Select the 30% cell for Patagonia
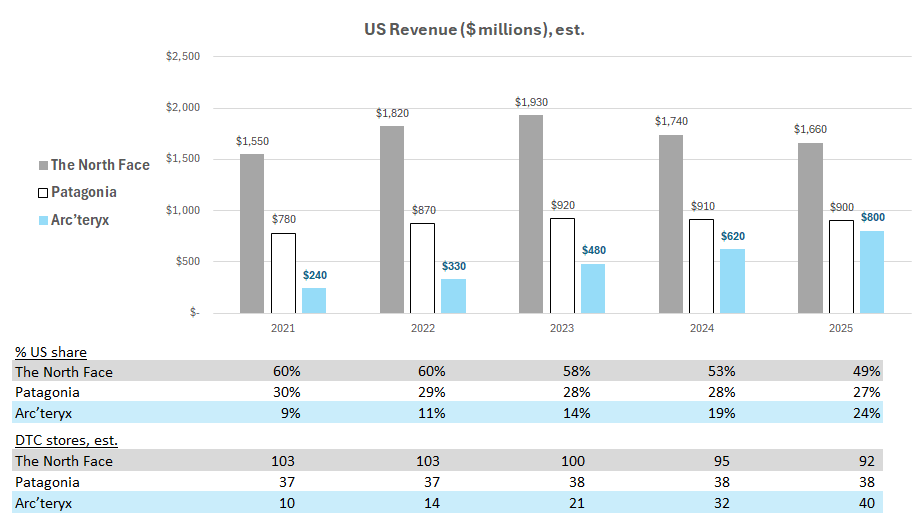Image resolution: width=919 pixels, height=513 pixels. pyautogui.click(x=287, y=392)
